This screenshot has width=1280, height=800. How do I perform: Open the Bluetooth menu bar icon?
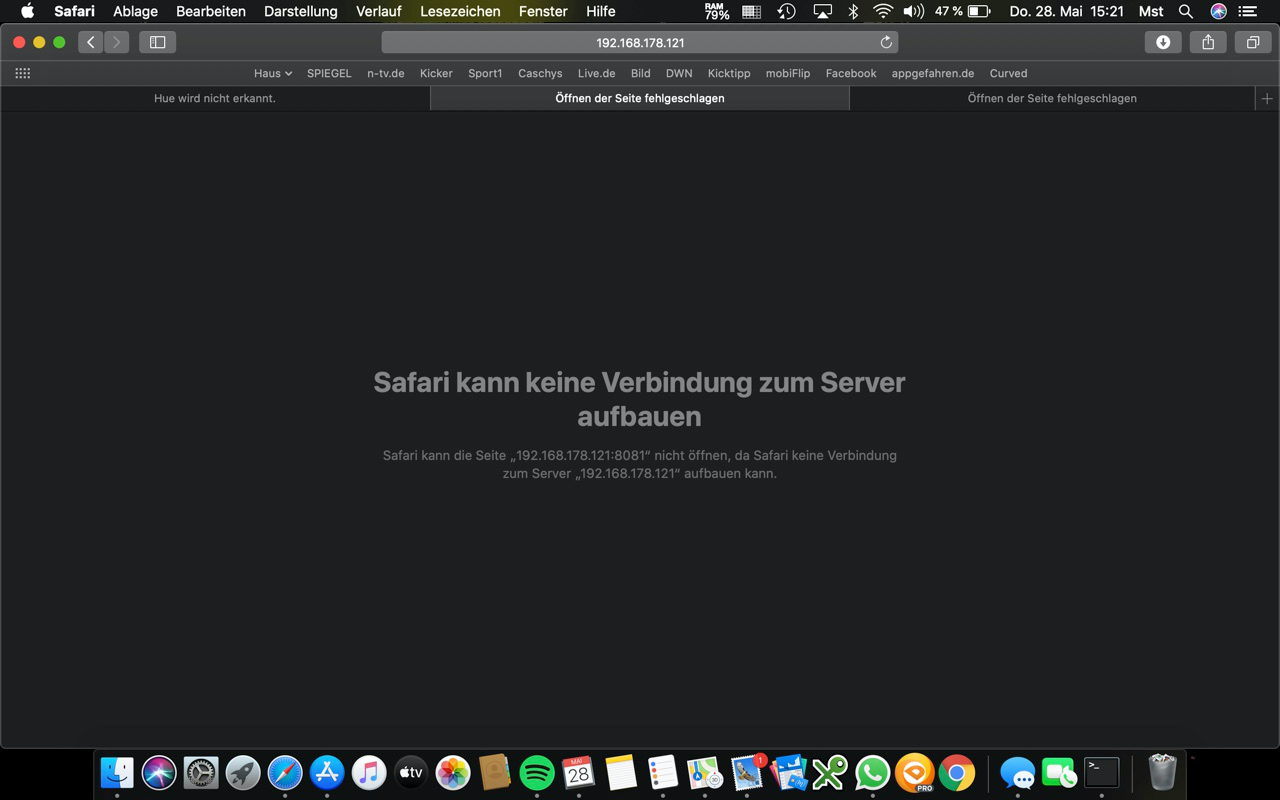coord(853,11)
